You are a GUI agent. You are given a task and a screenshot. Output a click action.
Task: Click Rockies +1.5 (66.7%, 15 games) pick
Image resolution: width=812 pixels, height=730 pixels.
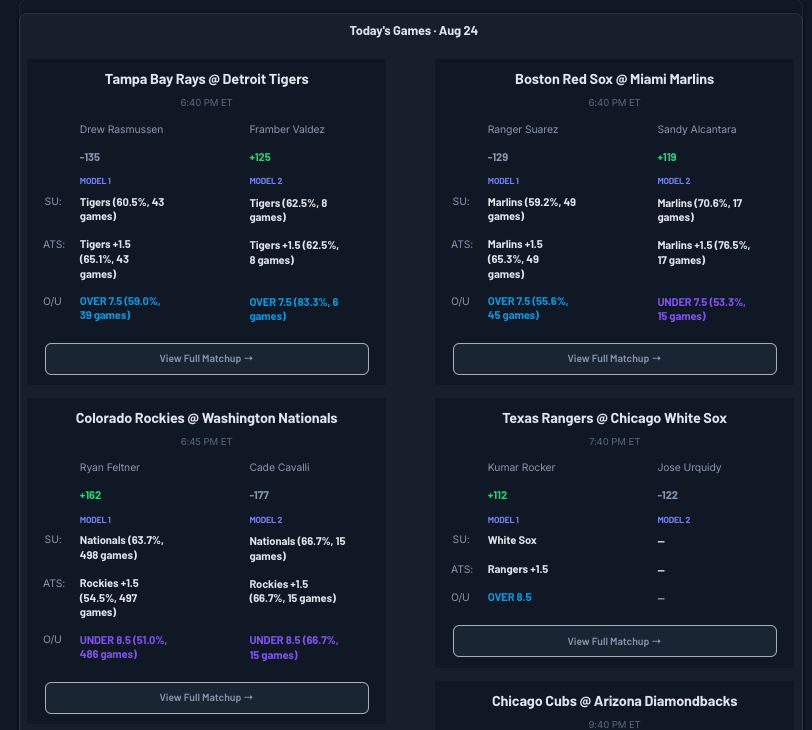pos(293,591)
